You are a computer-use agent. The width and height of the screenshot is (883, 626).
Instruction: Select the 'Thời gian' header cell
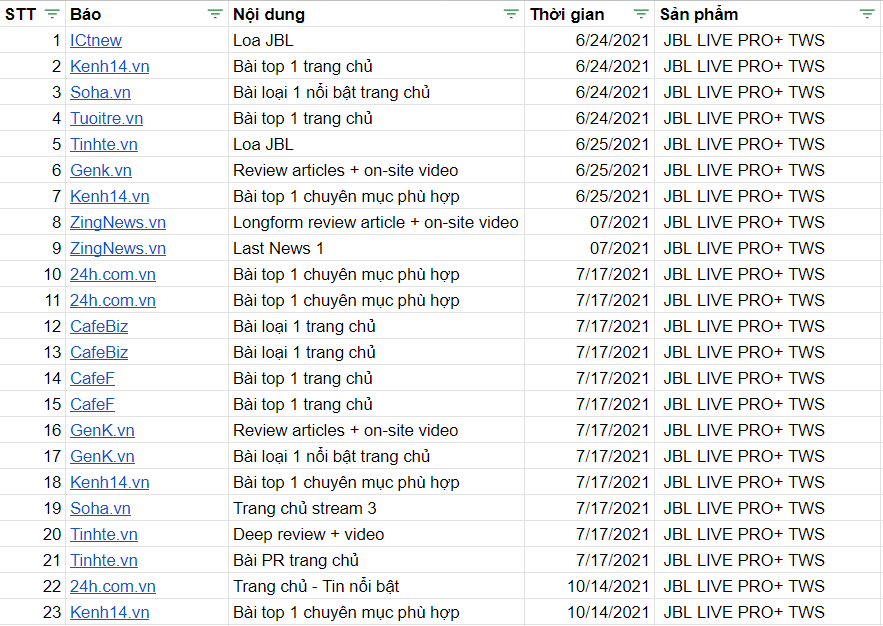pos(590,14)
